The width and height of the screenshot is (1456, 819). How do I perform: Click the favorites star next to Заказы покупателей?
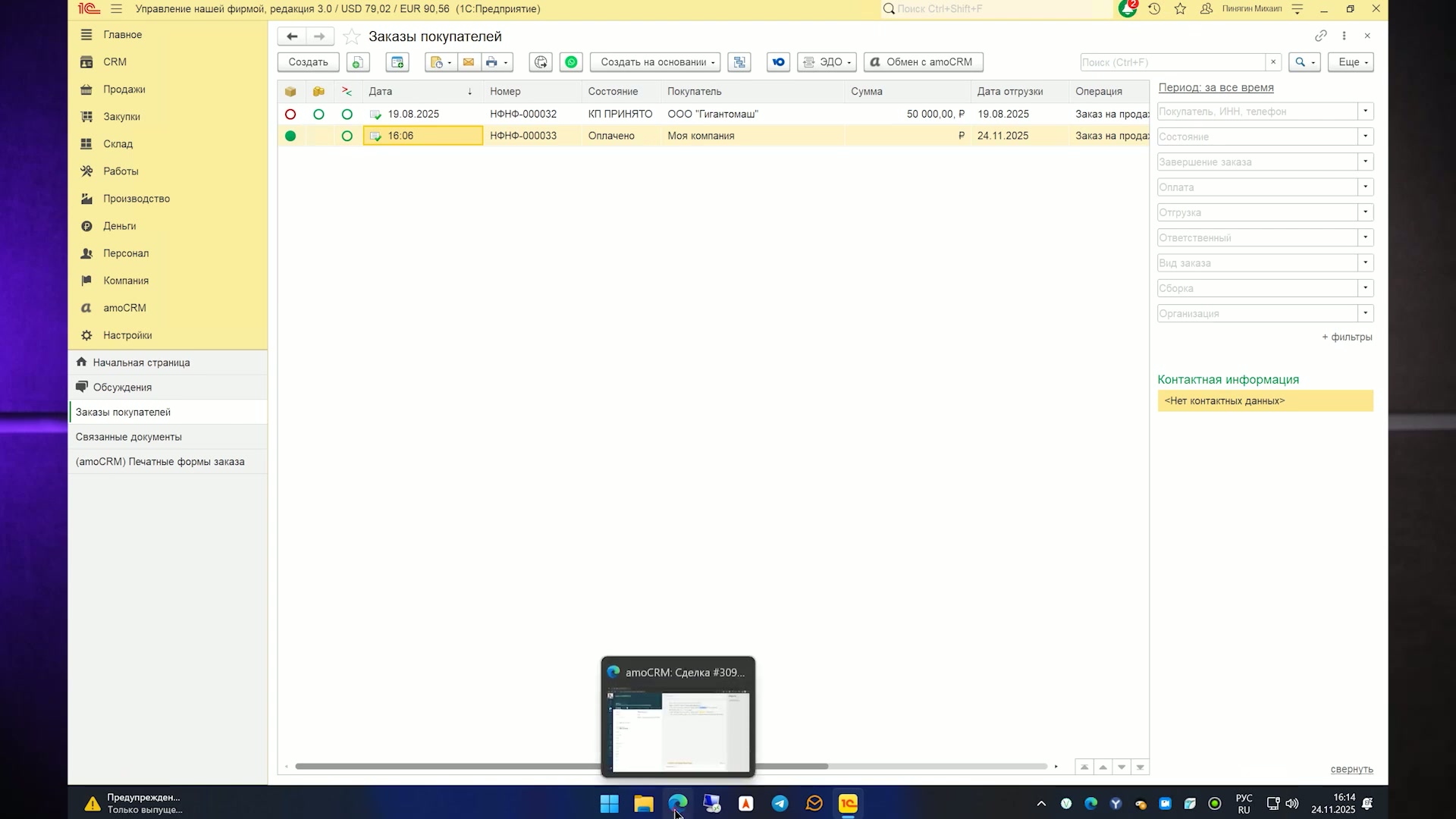pos(351,36)
